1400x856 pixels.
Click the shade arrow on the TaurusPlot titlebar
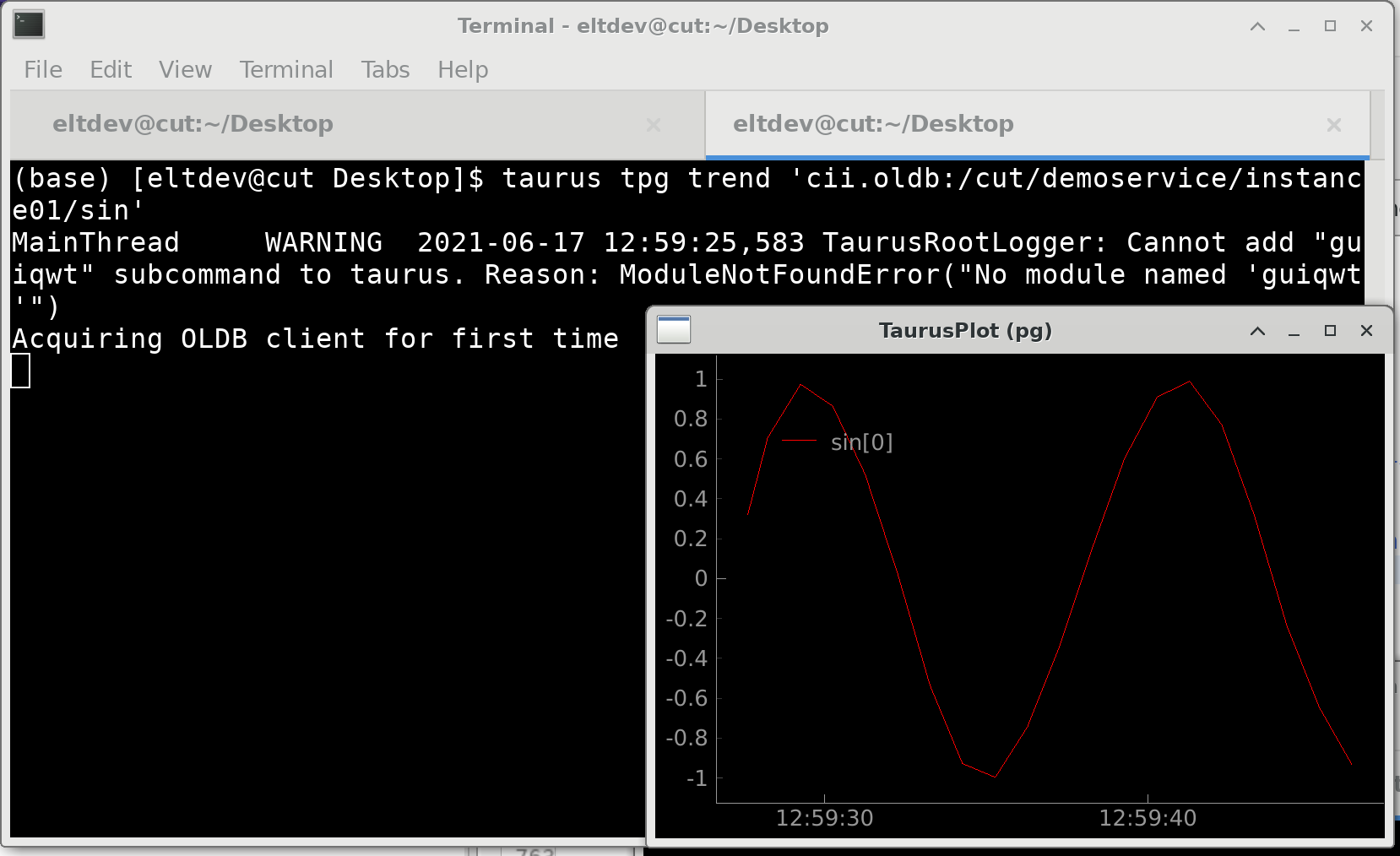tap(1257, 331)
